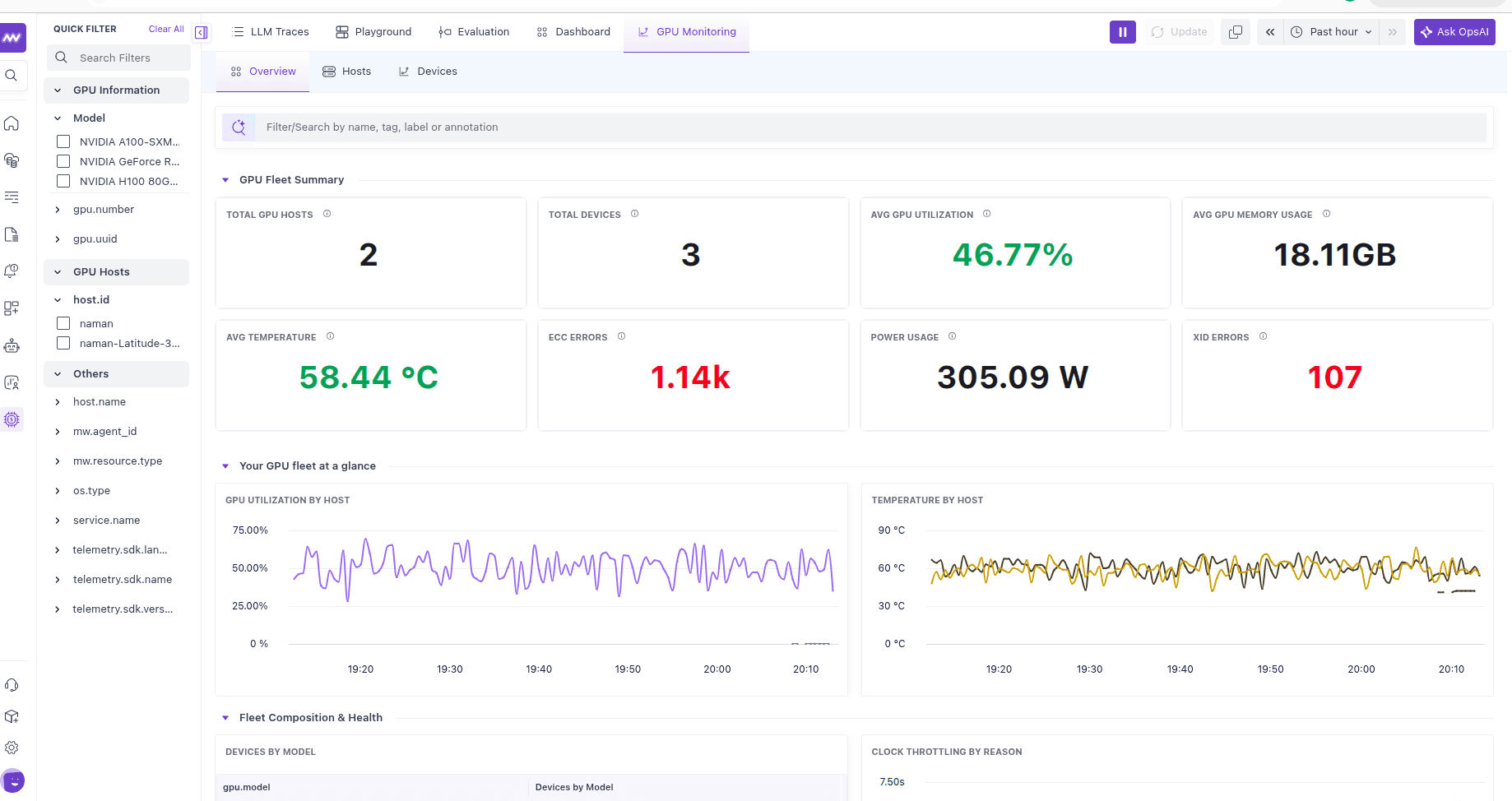Viewport: 1512px width, 801px height.
Task: Open the alerts bell icon in sidebar
Action: click(12, 271)
